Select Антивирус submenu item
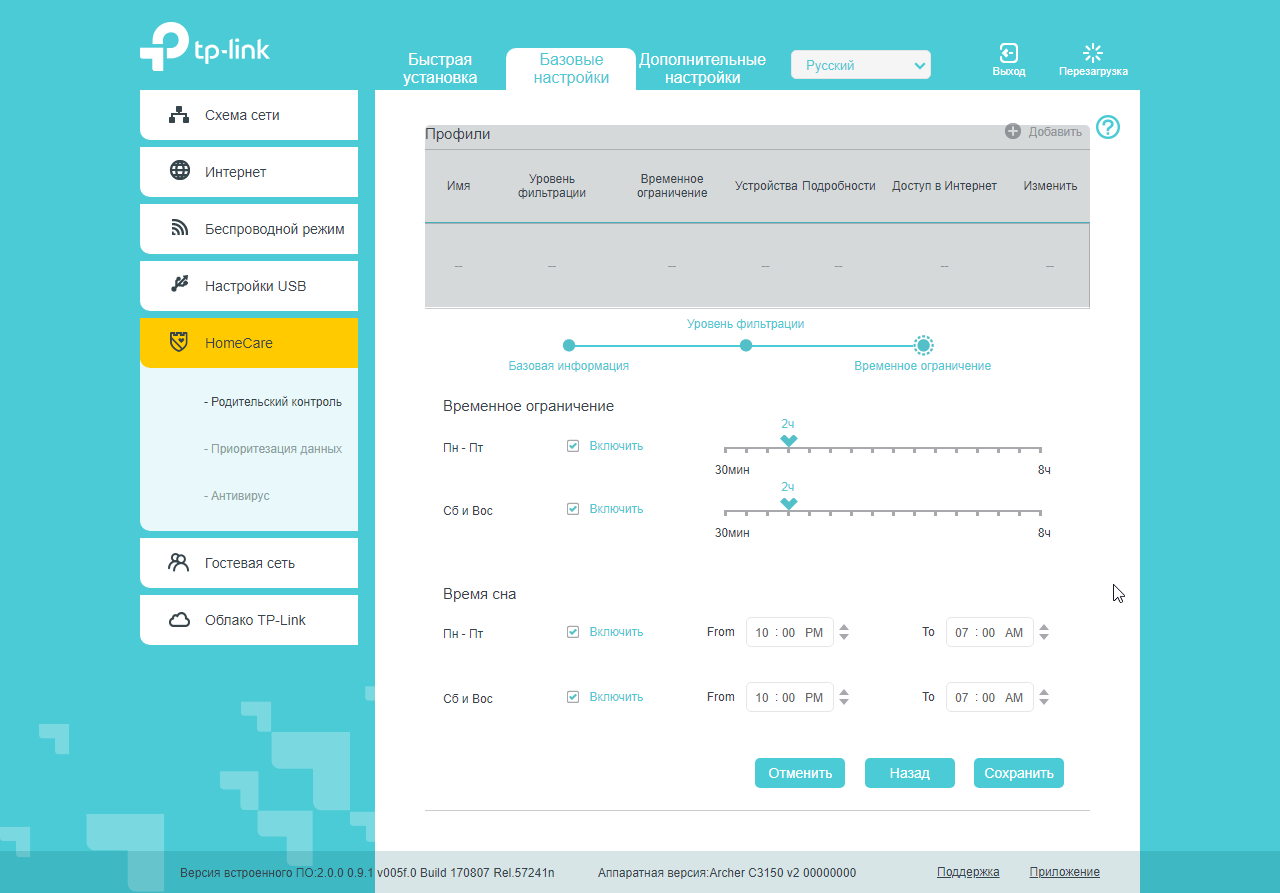Image resolution: width=1280 pixels, height=893 pixels. tap(237, 496)
